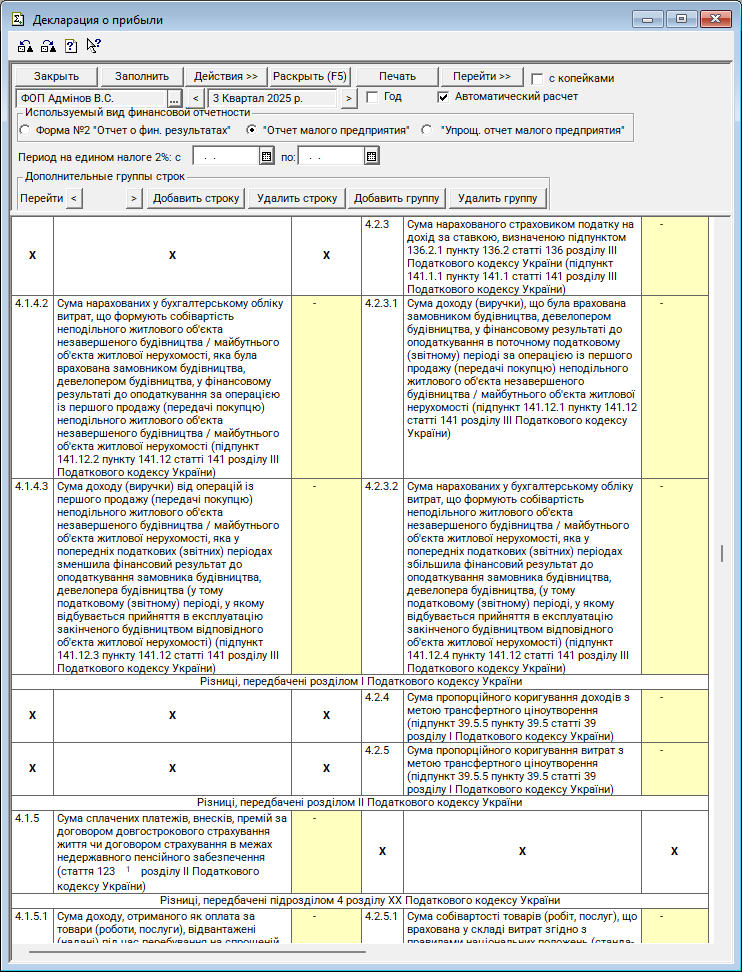Open the help question-mark document icon
The width and height of the screenshot is (742, 972).
71,46
